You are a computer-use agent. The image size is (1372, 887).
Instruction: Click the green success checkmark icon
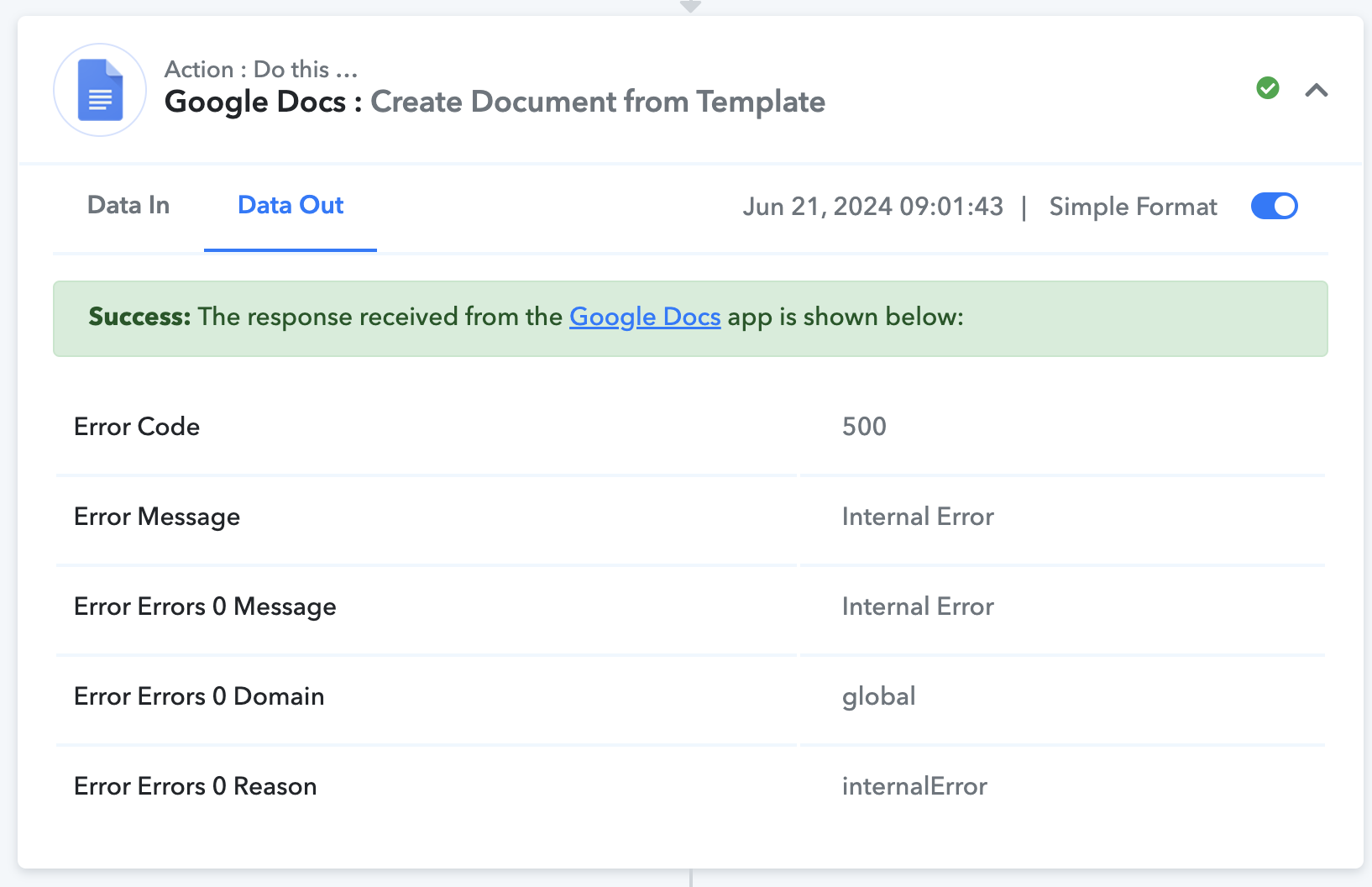coord(1268,87)
